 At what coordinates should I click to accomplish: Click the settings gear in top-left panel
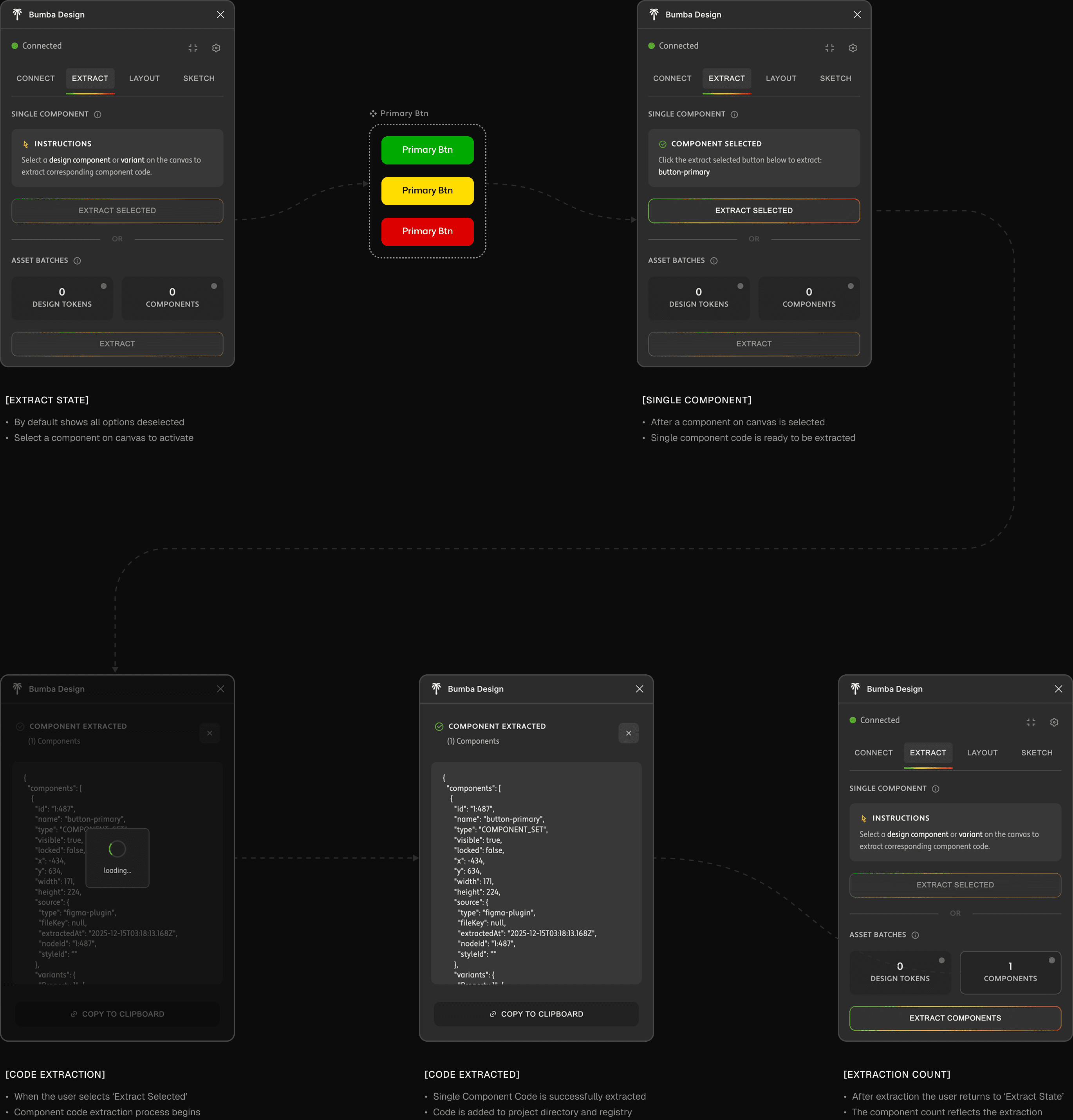216,48
